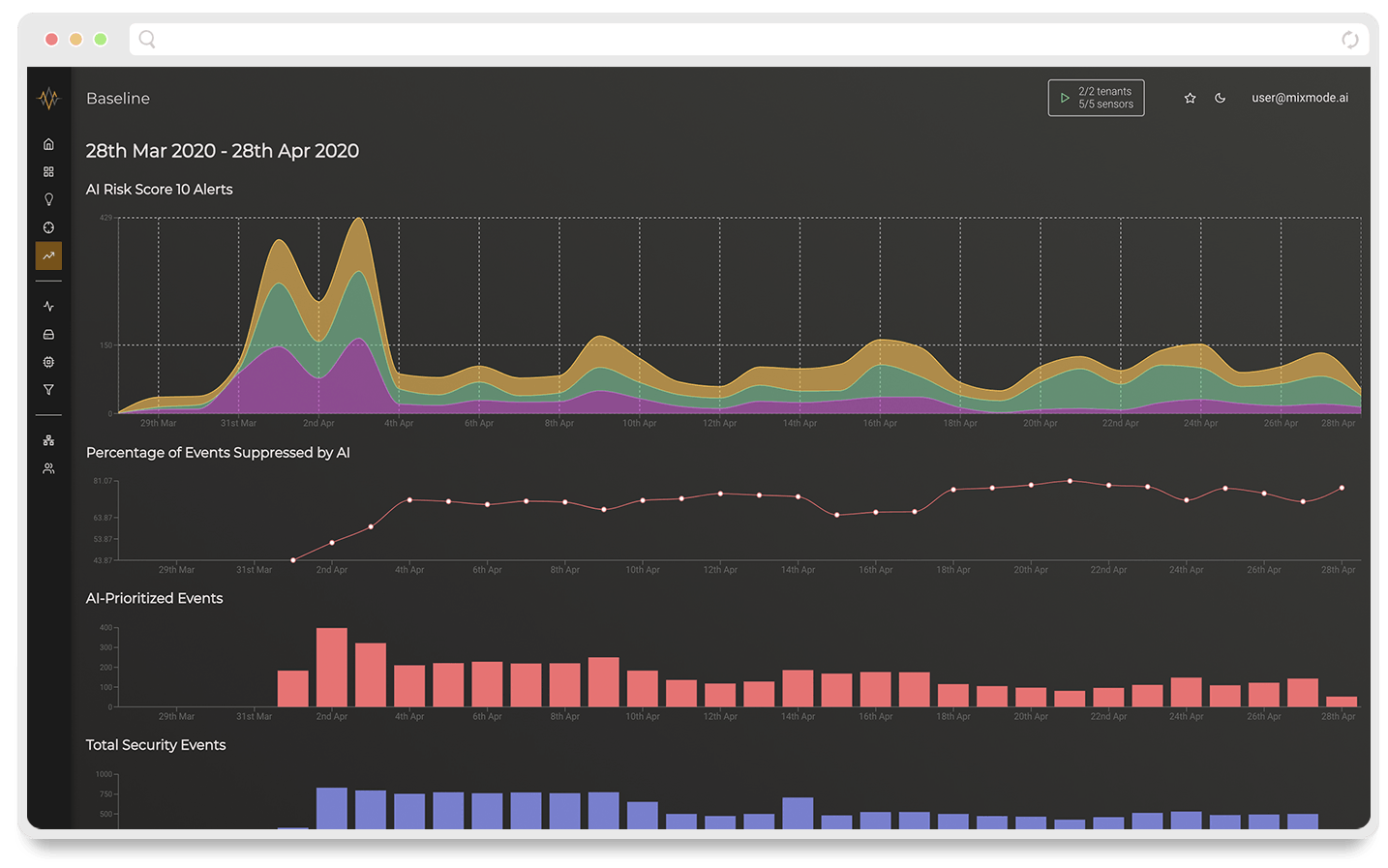Click the Total Security Events heading
The image size is (1388, 868).
pyautogui.click(x=156, y=745)
